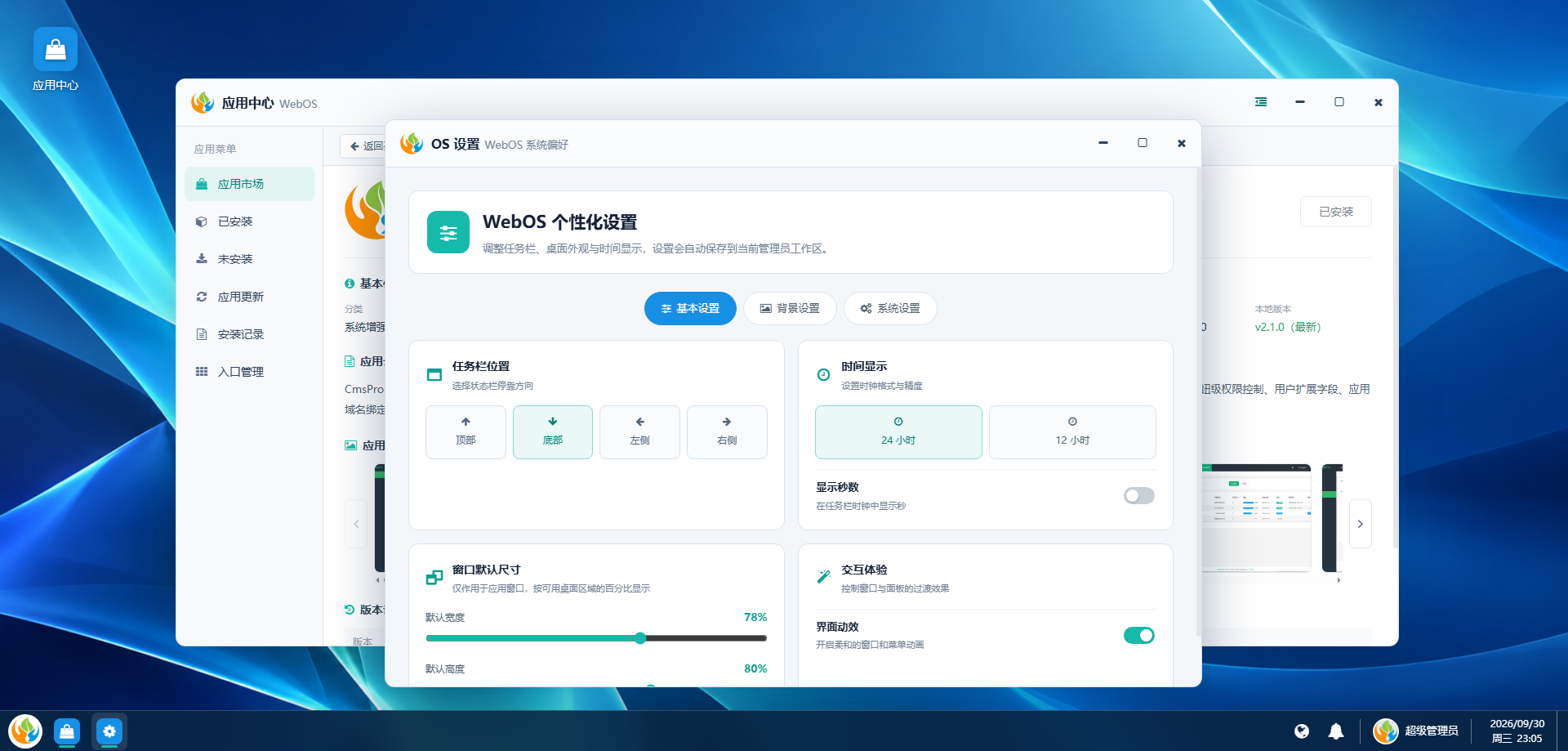Disable the 界面动效 toggle switch

(1139, 636)
